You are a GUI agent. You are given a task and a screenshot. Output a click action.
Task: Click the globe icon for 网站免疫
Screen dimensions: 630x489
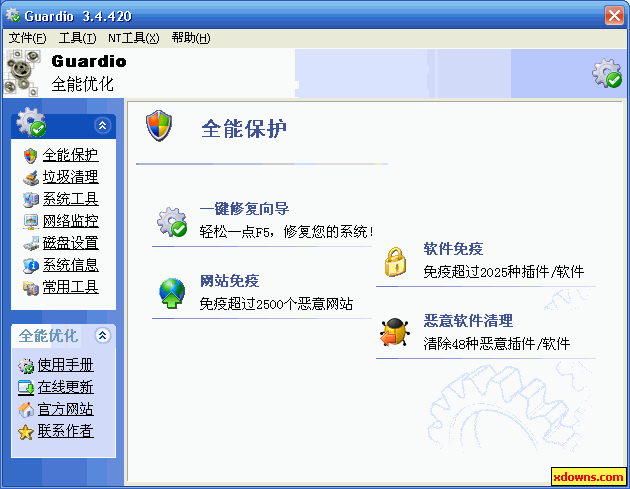click(172, 293)
